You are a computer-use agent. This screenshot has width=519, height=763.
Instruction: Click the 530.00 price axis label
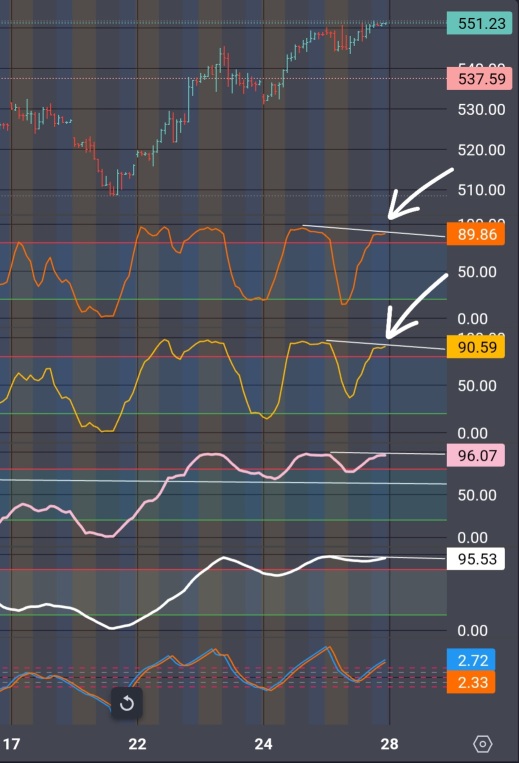tap(481, 109)
